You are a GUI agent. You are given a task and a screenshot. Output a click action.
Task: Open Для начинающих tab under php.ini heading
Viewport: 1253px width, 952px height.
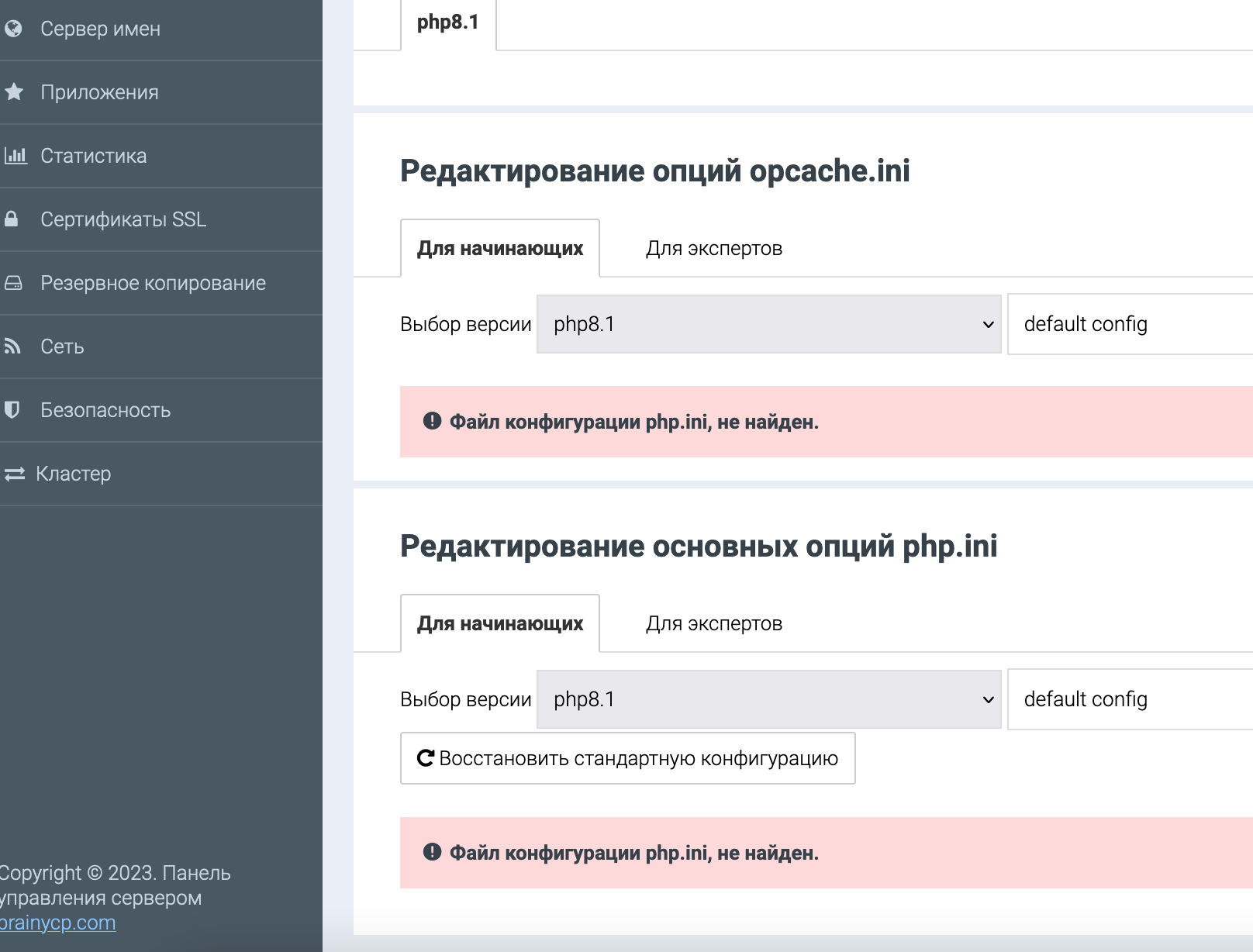pos(500,623)
